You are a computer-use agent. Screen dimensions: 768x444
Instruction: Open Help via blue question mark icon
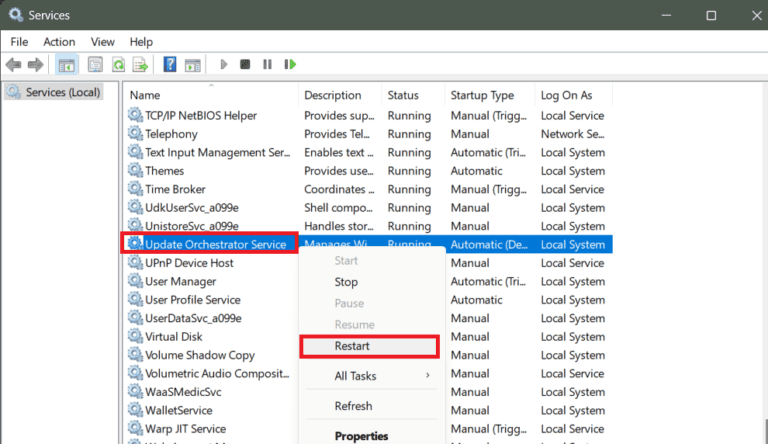click(170, 65)
